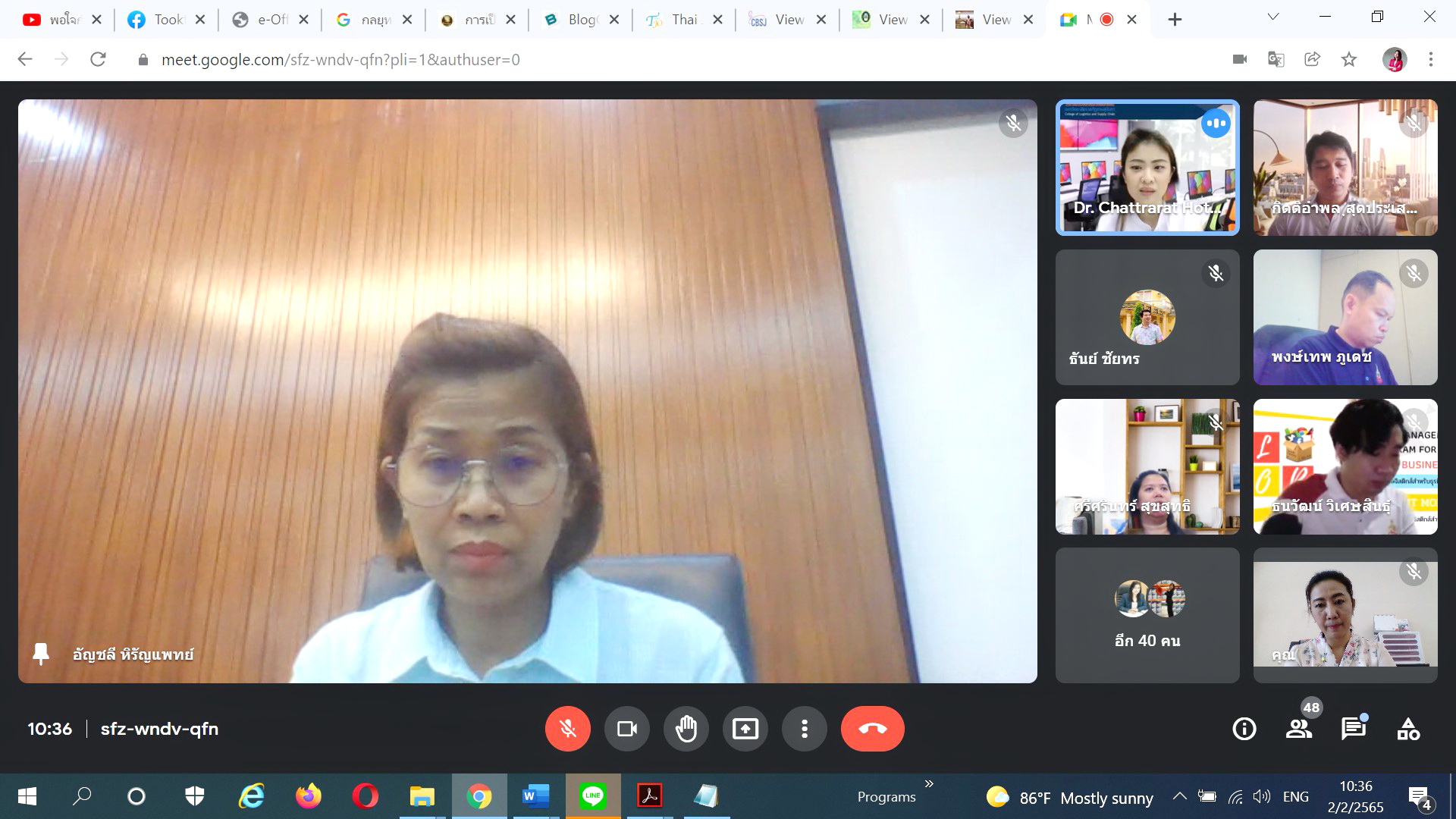
Task: Open the activities panel icon
Action: coord(1408,729)
